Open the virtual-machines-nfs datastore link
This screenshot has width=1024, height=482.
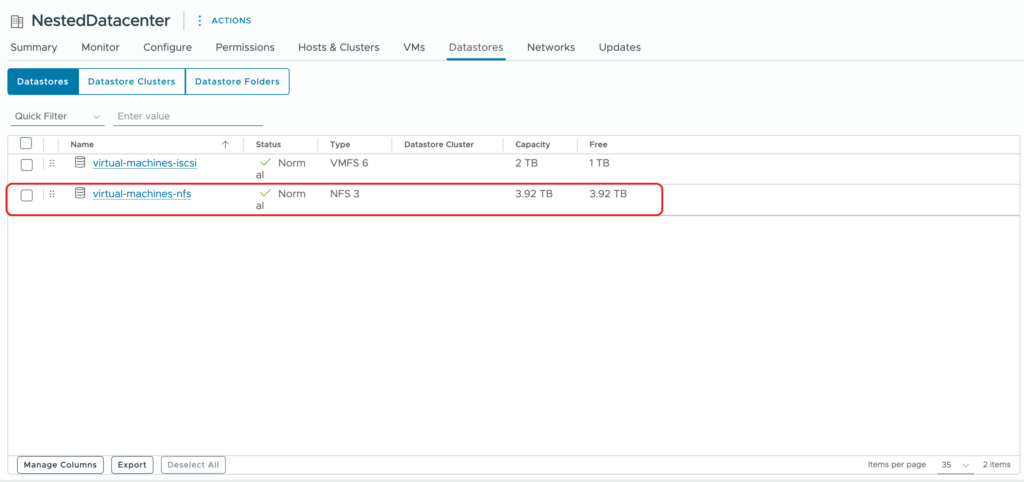141,194
